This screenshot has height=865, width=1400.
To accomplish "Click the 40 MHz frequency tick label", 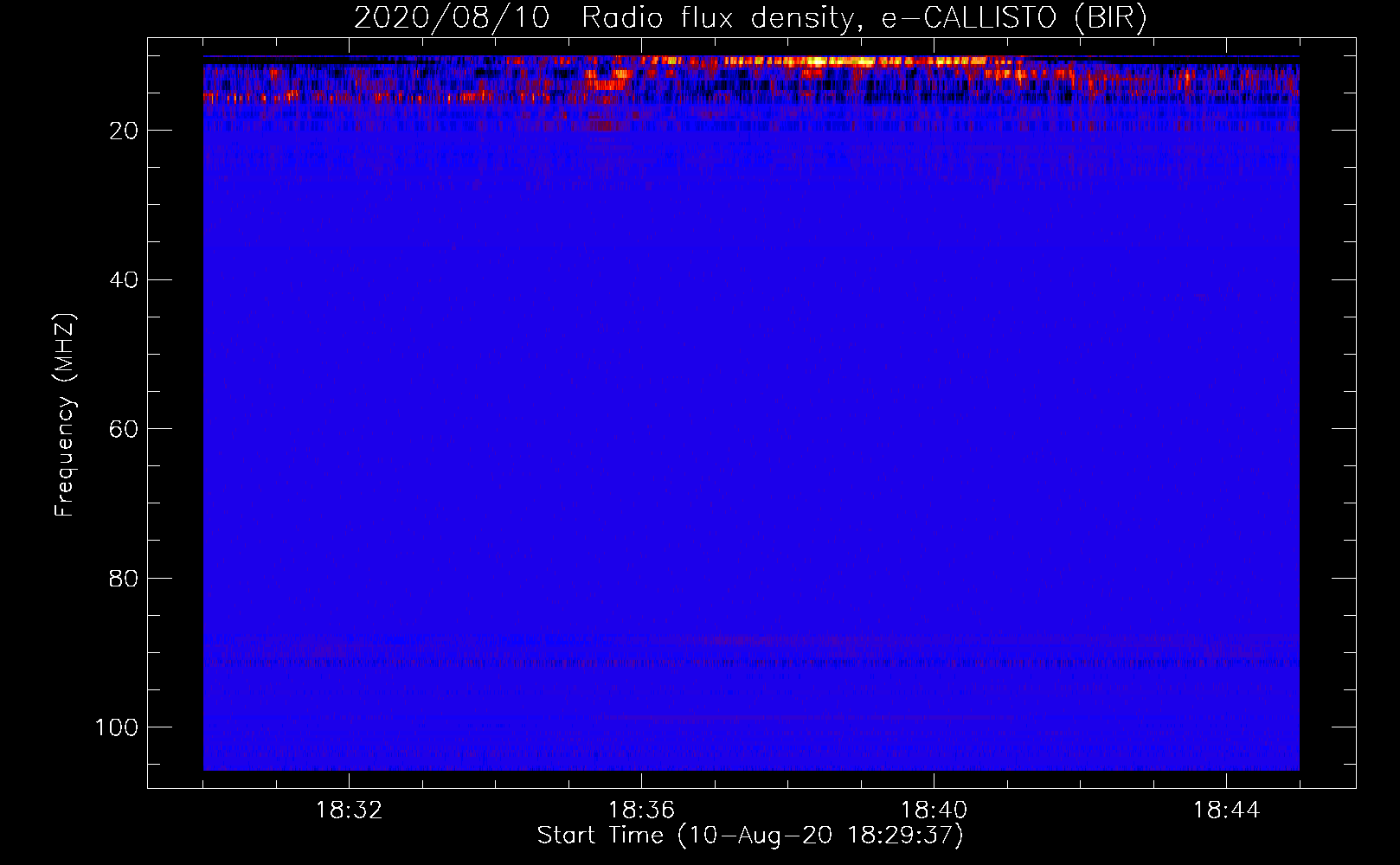I will (x=124, y=280).
